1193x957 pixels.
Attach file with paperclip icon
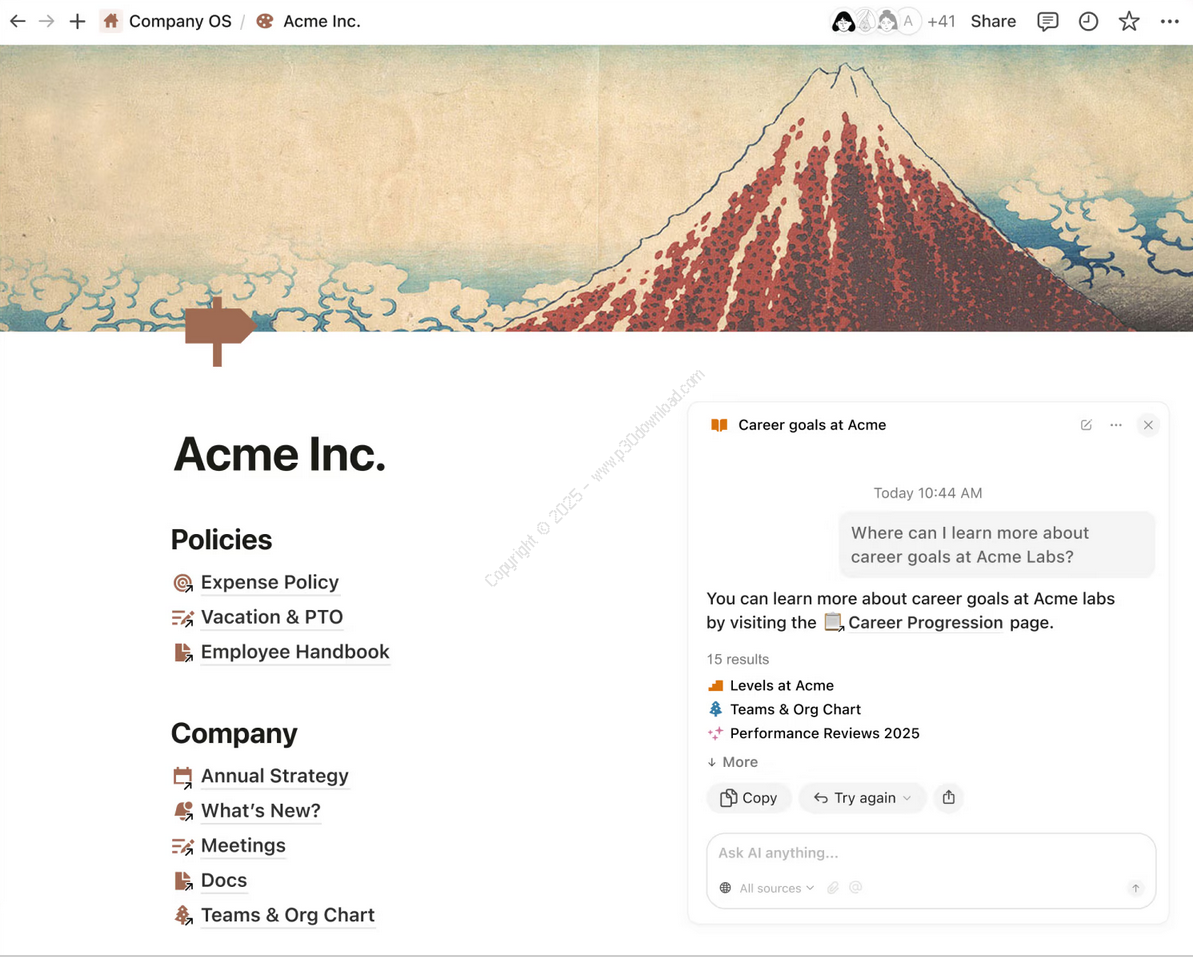coord(833,888)
